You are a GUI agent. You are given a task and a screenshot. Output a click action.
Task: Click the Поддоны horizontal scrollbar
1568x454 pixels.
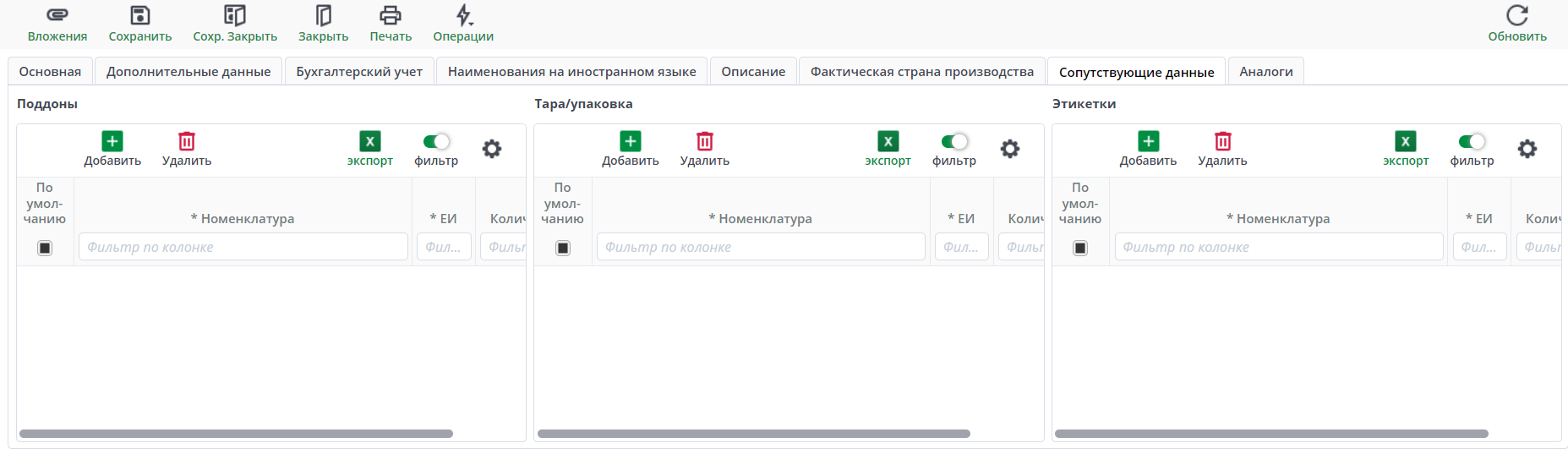point(236,434)
